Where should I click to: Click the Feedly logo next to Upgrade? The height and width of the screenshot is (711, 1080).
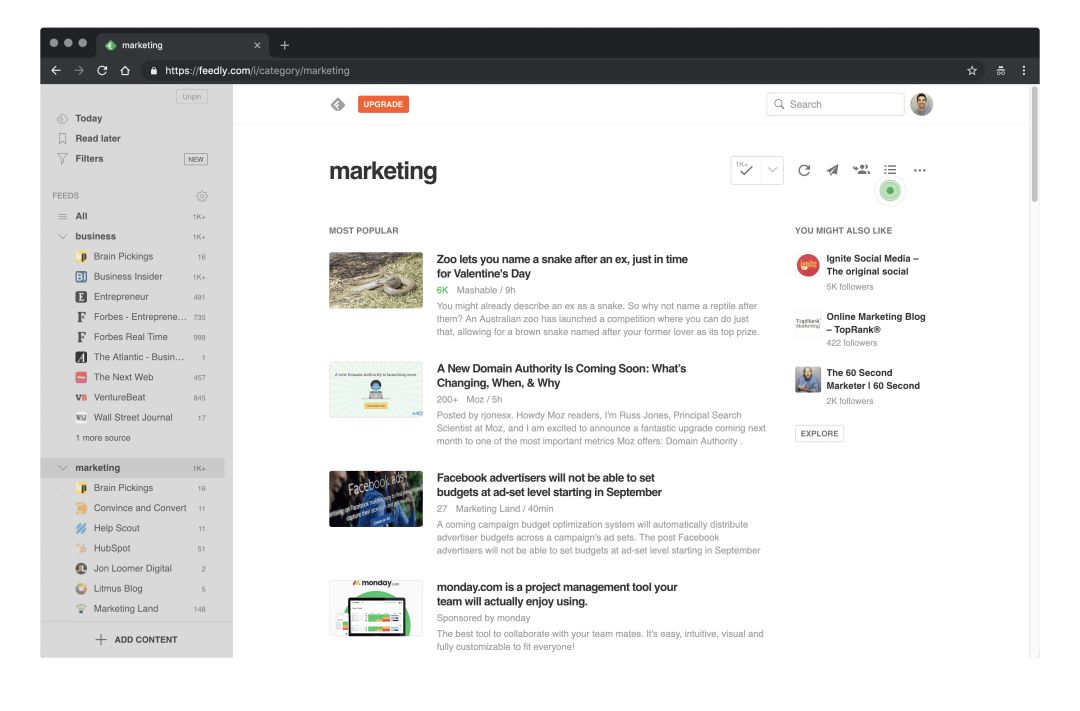pos(338,104)
